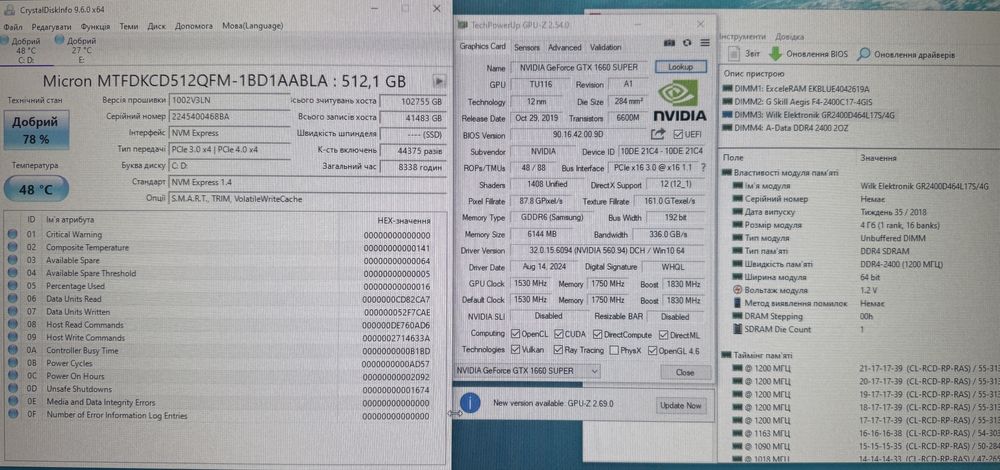Open the Інструменти menu in AIDA64

click(743, 37)
